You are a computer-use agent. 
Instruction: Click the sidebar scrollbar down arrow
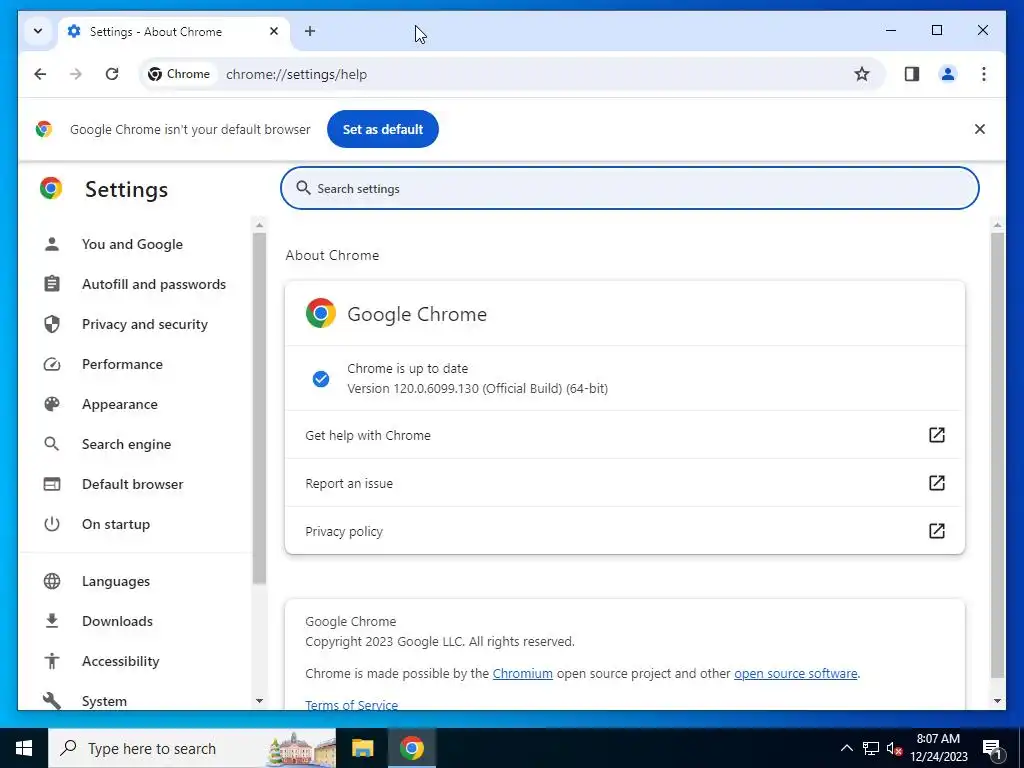(x=259, y=701)
